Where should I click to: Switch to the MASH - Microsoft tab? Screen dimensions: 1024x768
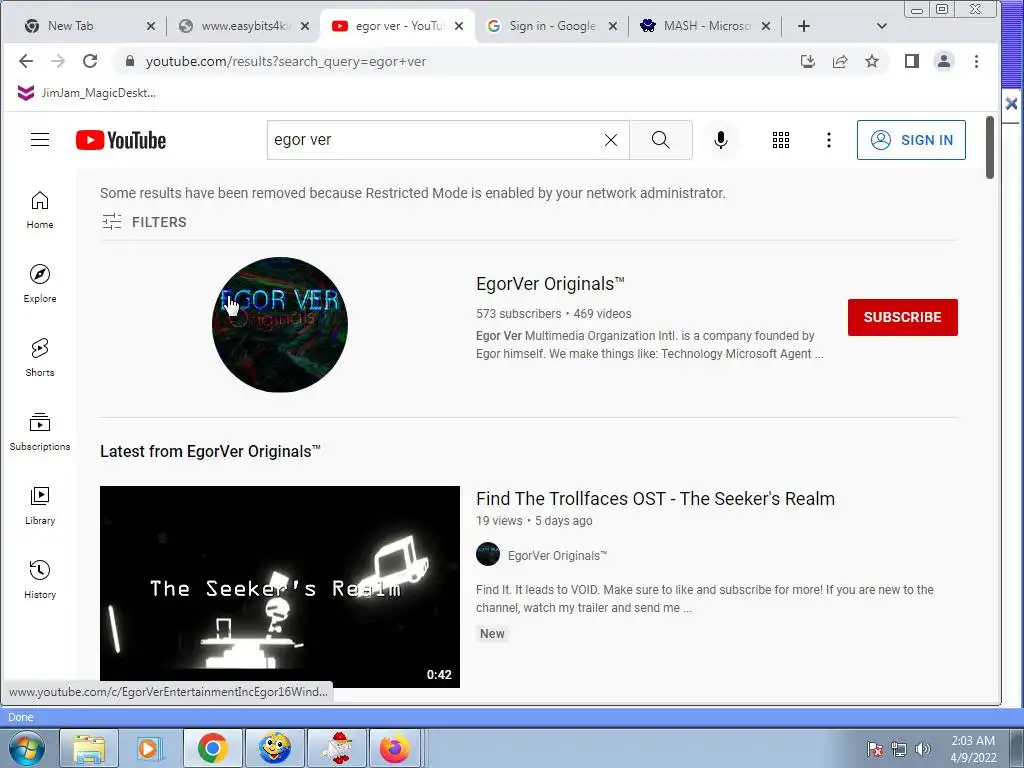[705, 26]
